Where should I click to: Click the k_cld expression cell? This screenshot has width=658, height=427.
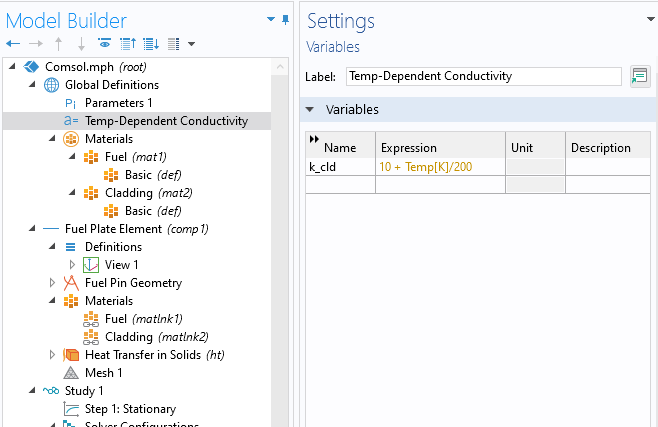click(x=440, y=166)
